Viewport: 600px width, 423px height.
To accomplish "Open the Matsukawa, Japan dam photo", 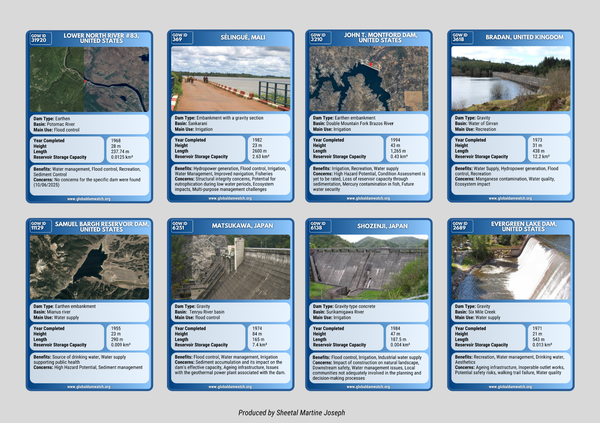I will [230, 268].
